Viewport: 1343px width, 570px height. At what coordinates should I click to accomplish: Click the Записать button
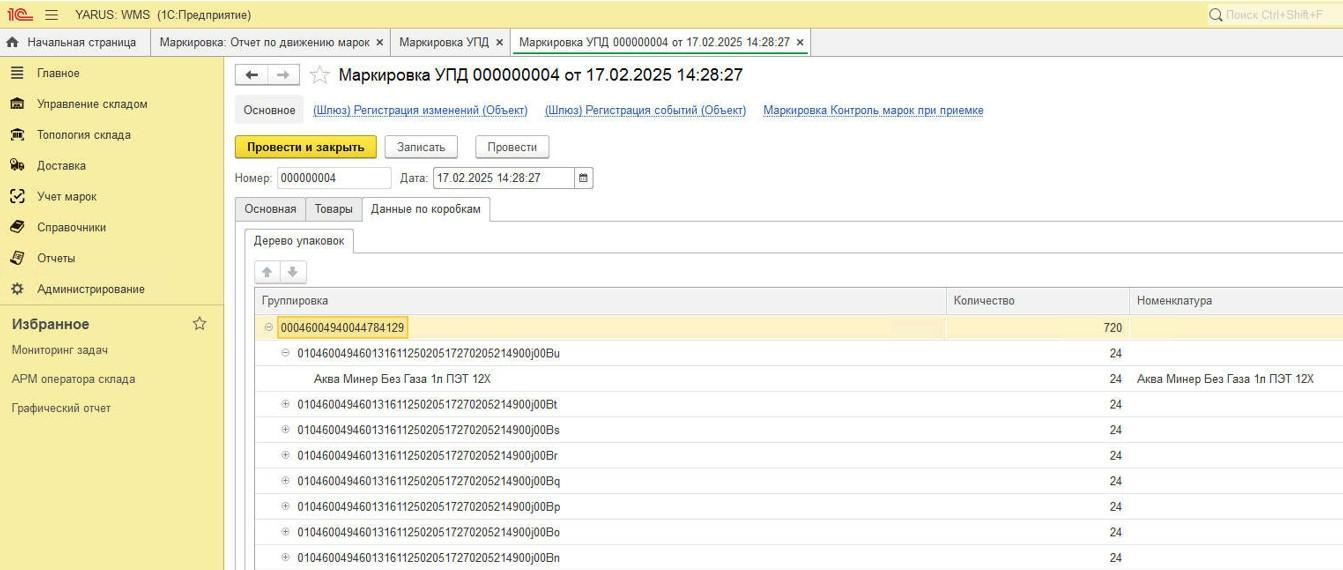pos(421,147)
